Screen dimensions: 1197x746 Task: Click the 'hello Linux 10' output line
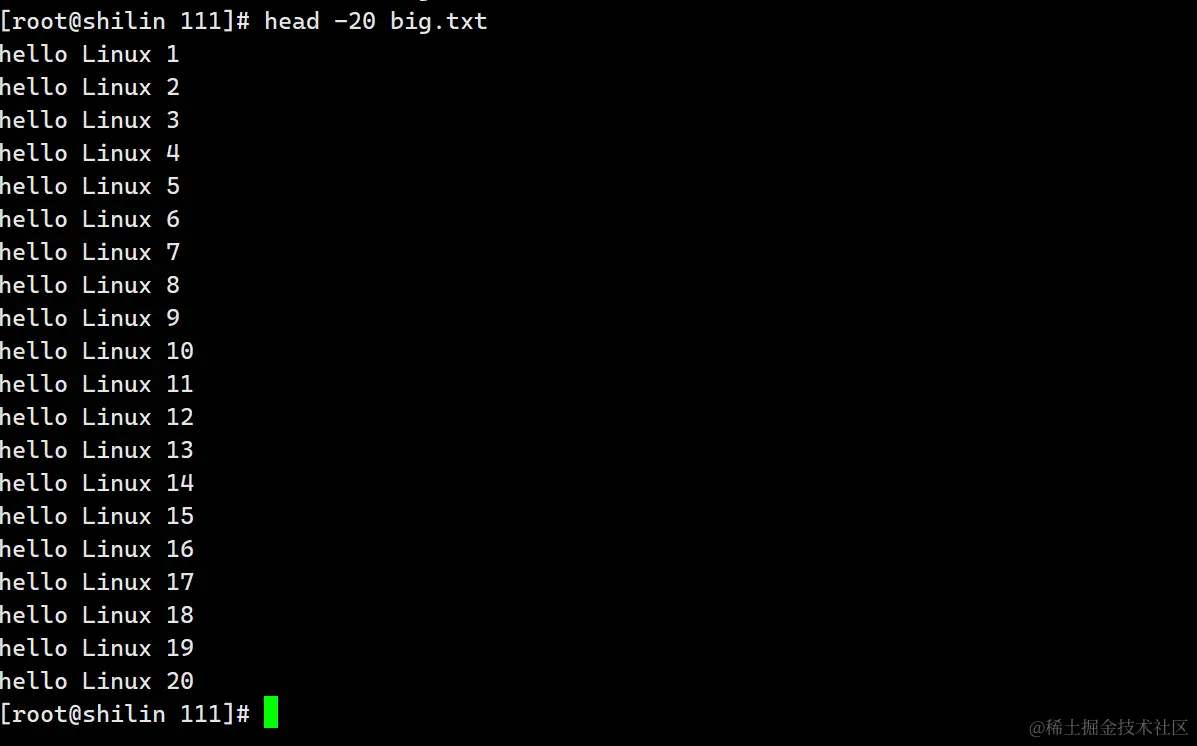(x=97, y=350)
